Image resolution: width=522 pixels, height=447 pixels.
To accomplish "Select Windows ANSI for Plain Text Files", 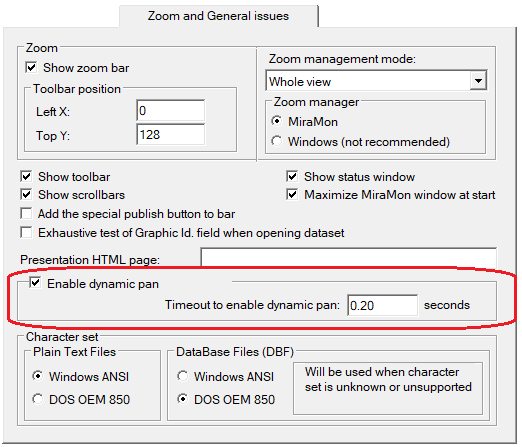I will [38, 376].
